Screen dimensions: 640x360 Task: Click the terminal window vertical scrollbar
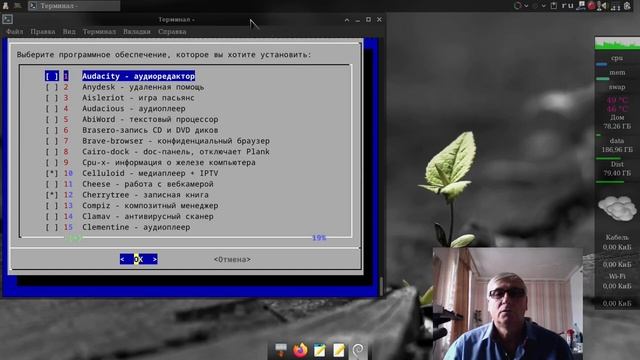(x=381, y=286)
